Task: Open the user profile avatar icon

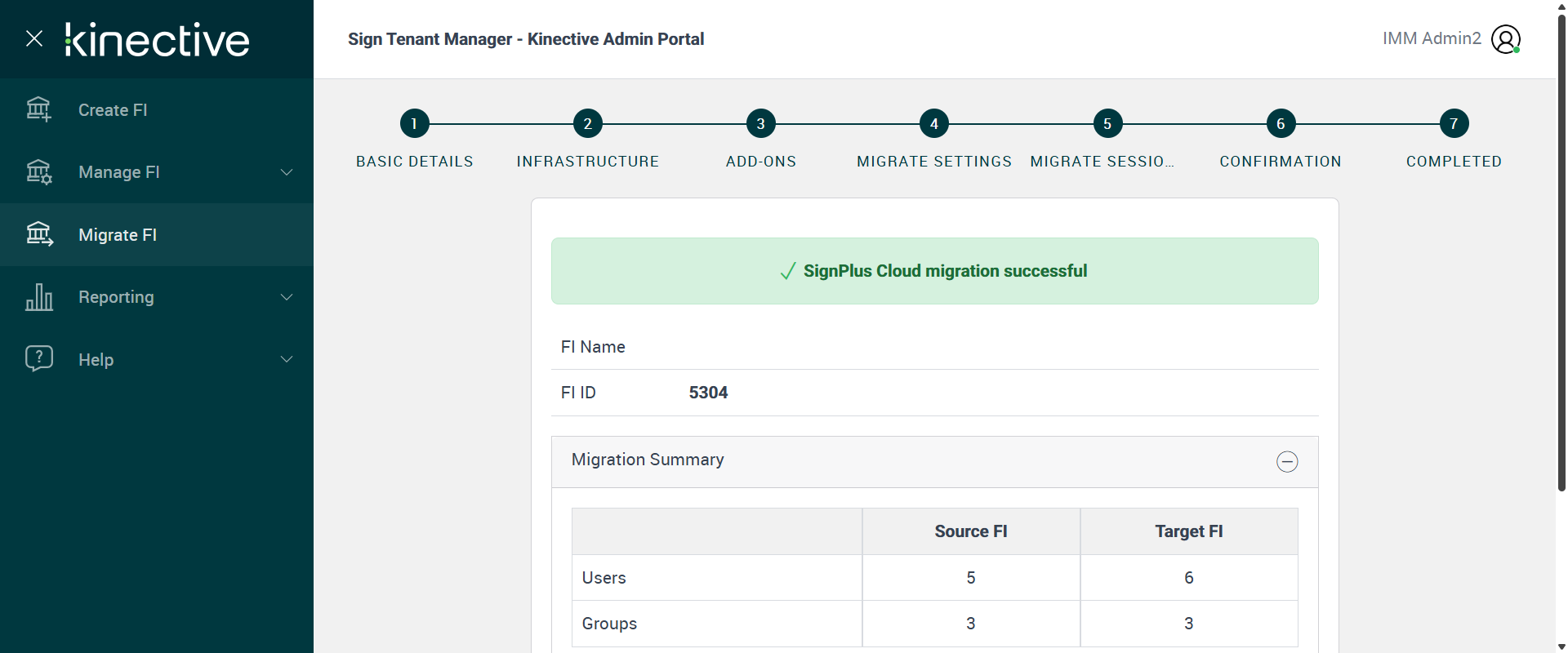Action: pos(1505,39)
